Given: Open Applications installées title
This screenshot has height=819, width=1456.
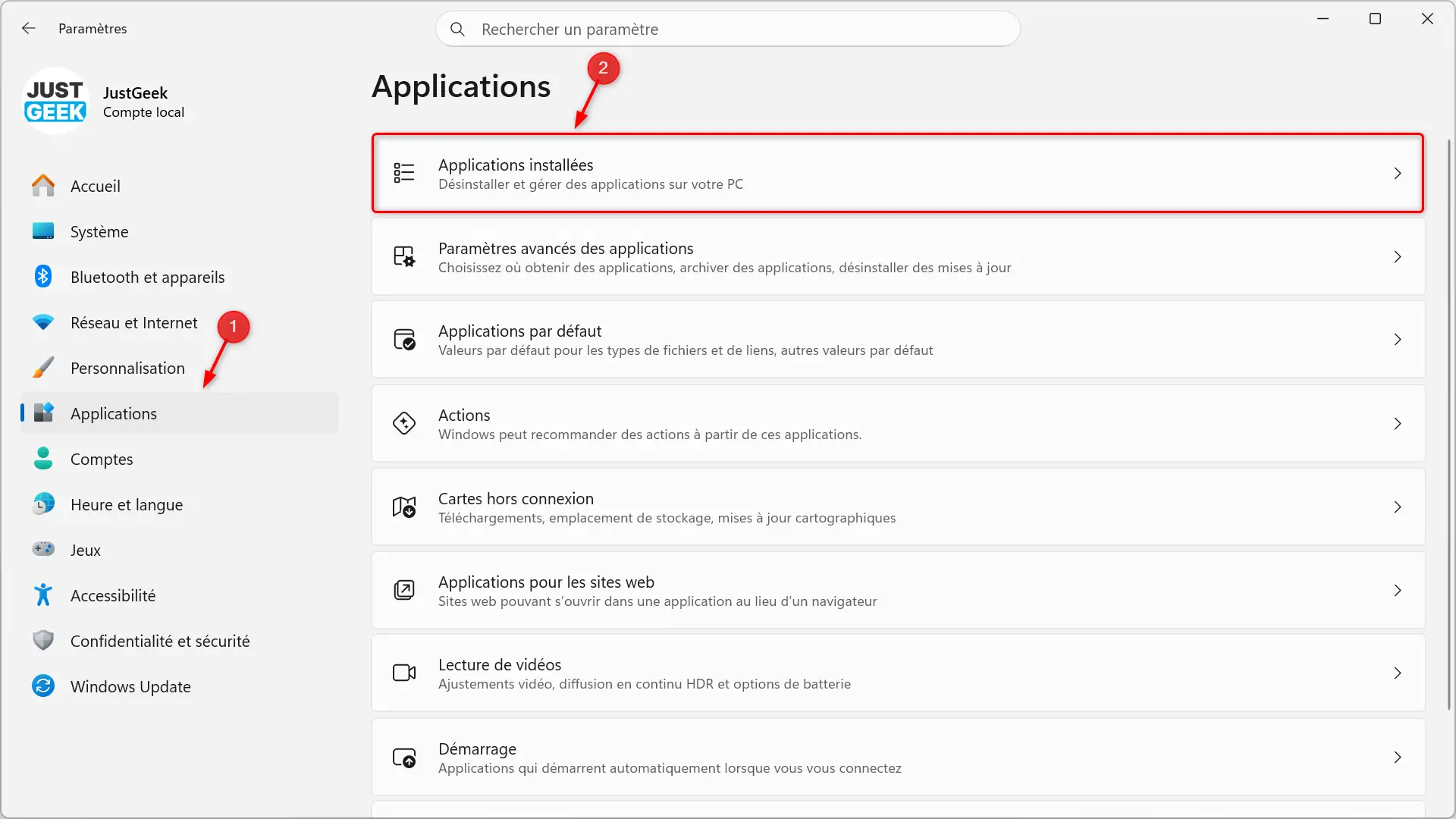Looking at the screenshot, I should pos(516,165).
